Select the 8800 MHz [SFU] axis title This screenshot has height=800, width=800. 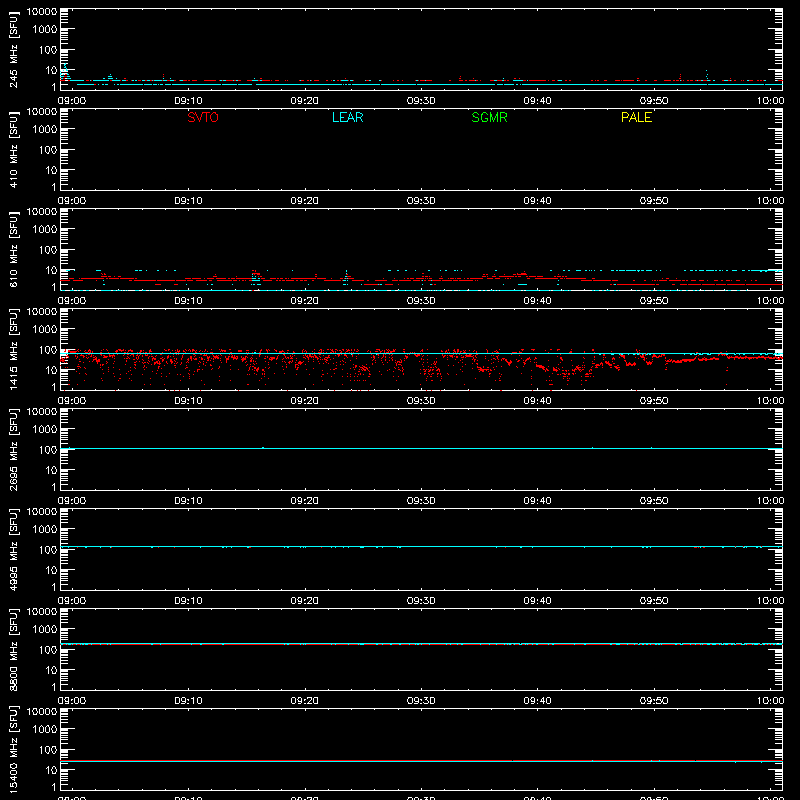click(14, 649)
